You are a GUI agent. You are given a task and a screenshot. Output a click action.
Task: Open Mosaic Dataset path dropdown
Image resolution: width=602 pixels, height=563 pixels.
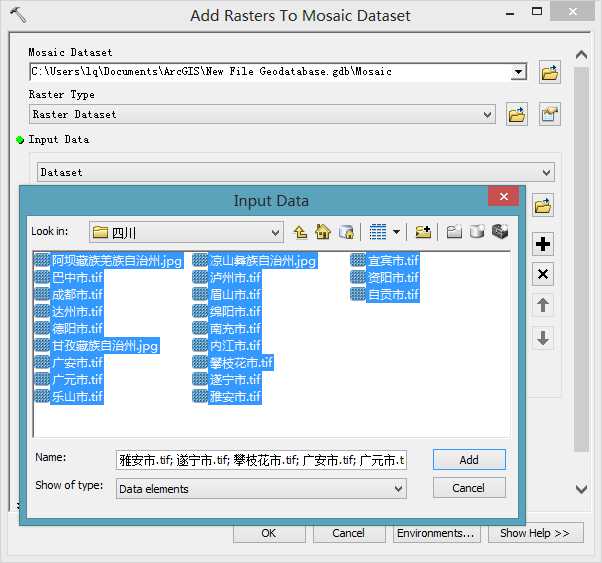click(x=518, y=72)
